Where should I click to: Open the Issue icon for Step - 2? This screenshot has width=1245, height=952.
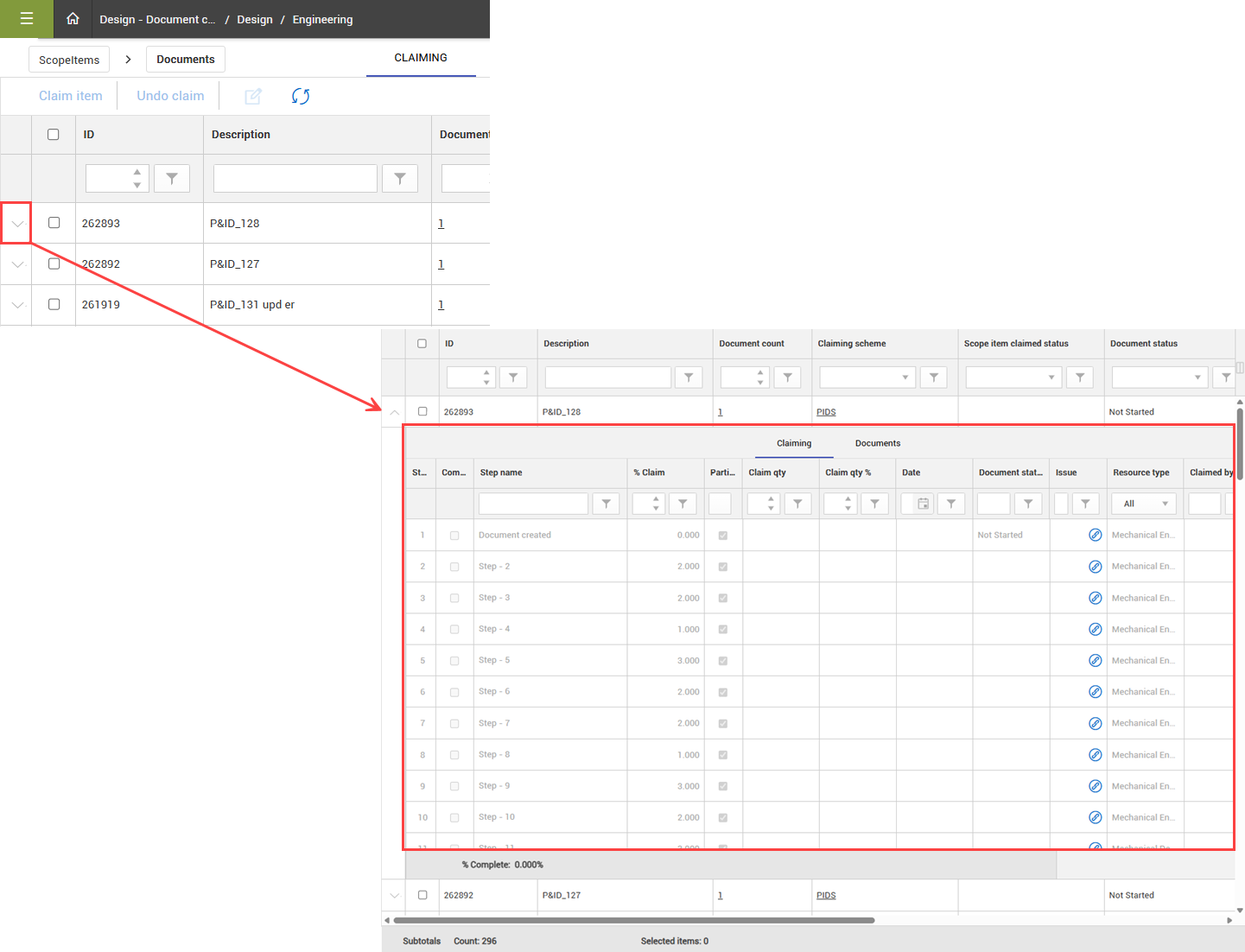click(1095, 567)
